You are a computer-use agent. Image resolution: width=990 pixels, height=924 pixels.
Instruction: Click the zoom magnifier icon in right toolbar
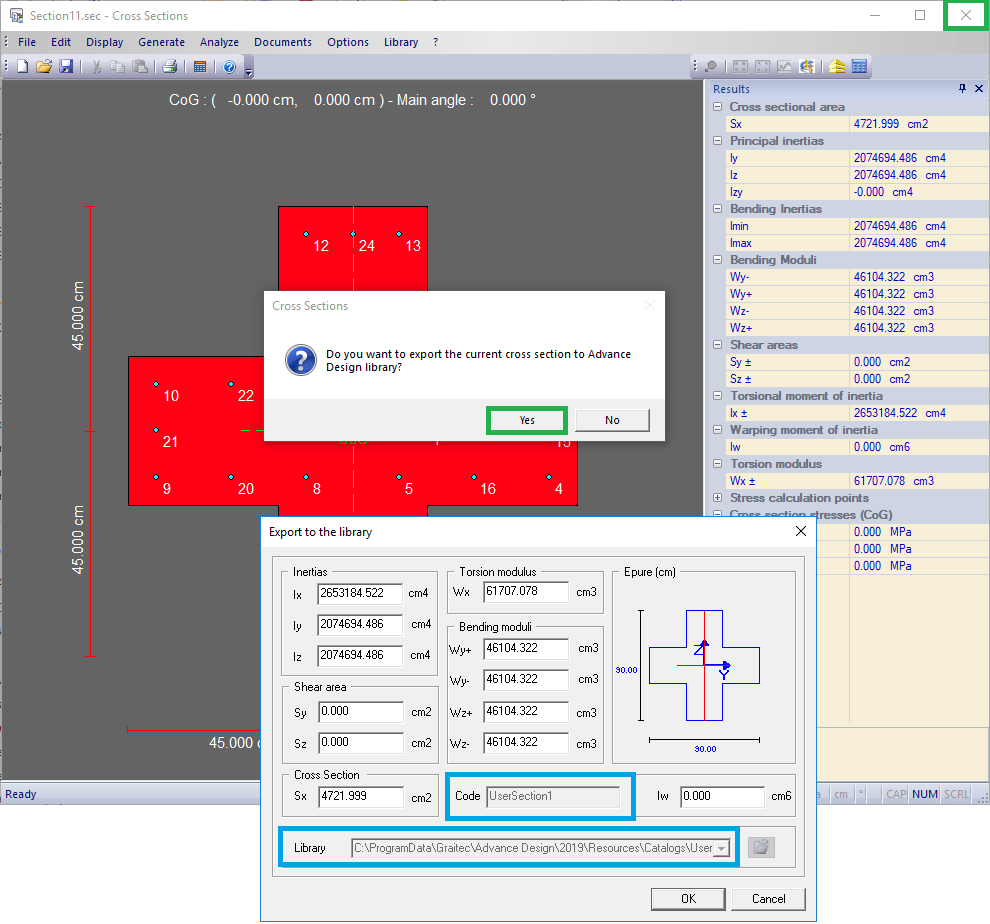coord(711,67)
